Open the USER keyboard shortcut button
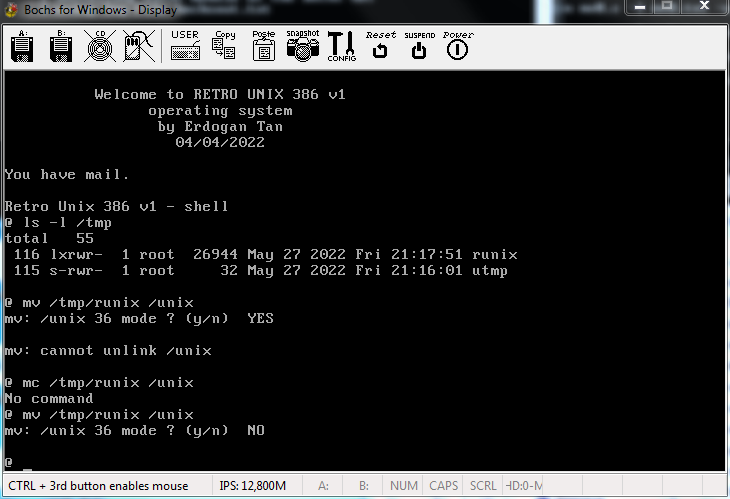 tap(185, 46)
